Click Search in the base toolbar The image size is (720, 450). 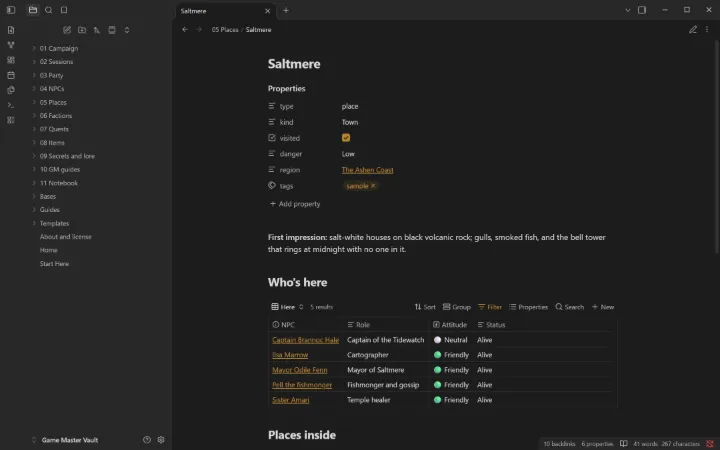(569, 307)
